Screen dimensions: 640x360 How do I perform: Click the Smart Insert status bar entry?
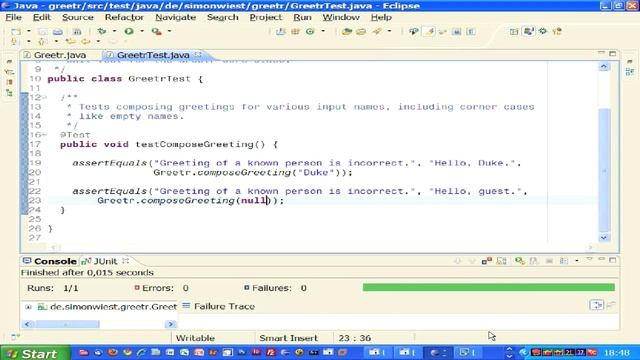(289, 338)
